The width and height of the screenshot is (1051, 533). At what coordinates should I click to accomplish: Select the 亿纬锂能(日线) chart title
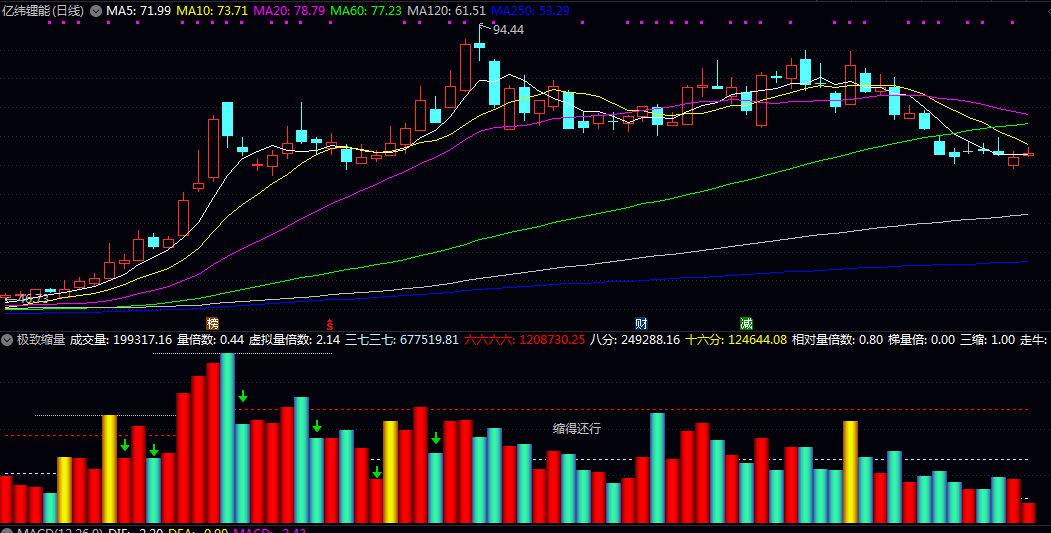pyautogui.click(x=43, y=11)
